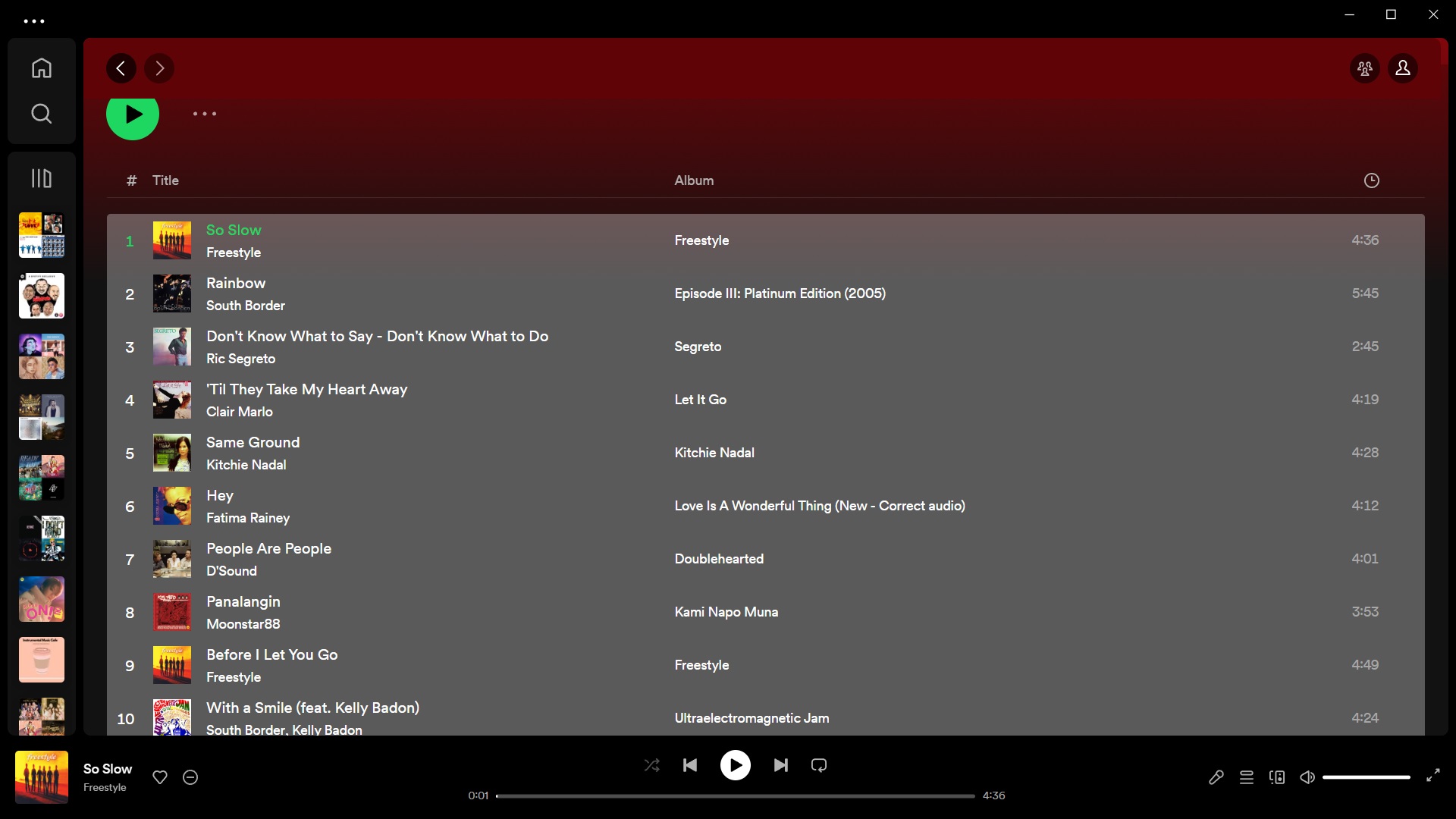Click the shuffle playback icon

pos(651,765)
